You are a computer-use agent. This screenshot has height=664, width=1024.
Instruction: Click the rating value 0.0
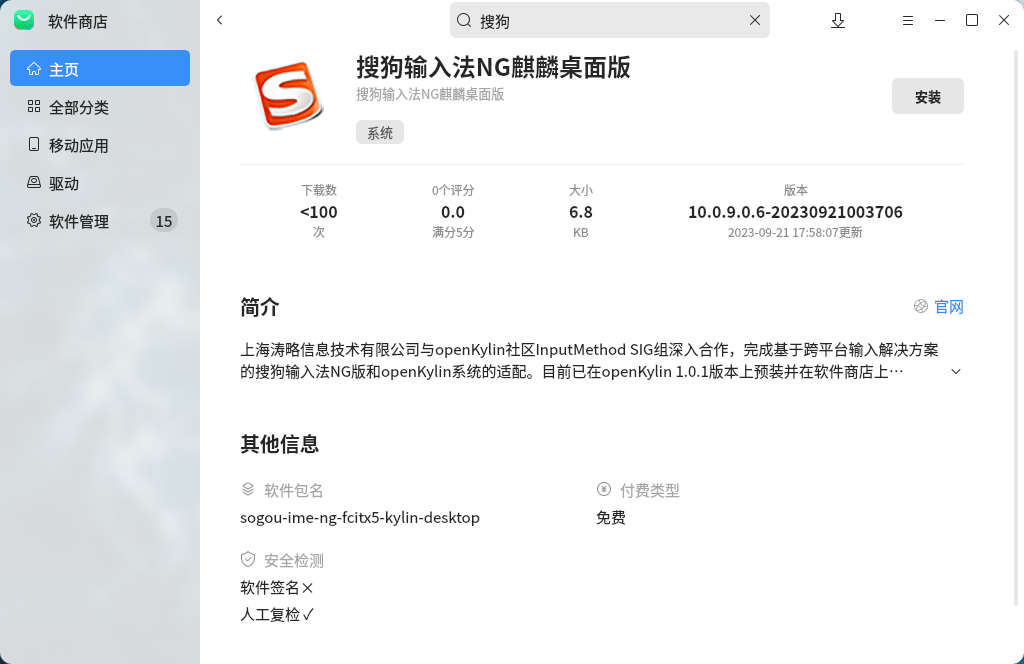coord(453,212)
